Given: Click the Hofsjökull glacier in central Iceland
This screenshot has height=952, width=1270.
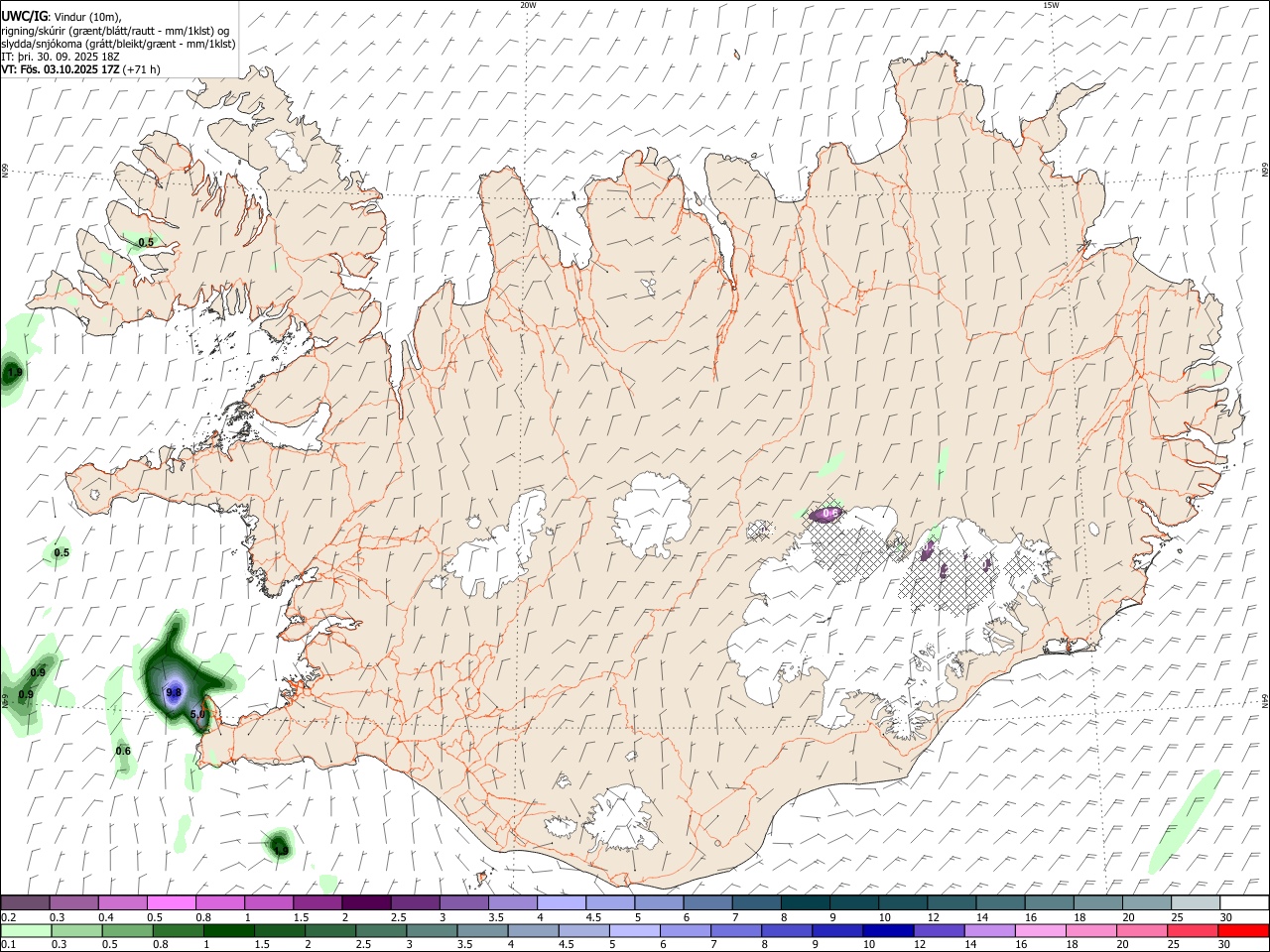Looking at the screenshot, I should [x=652, y=514].
